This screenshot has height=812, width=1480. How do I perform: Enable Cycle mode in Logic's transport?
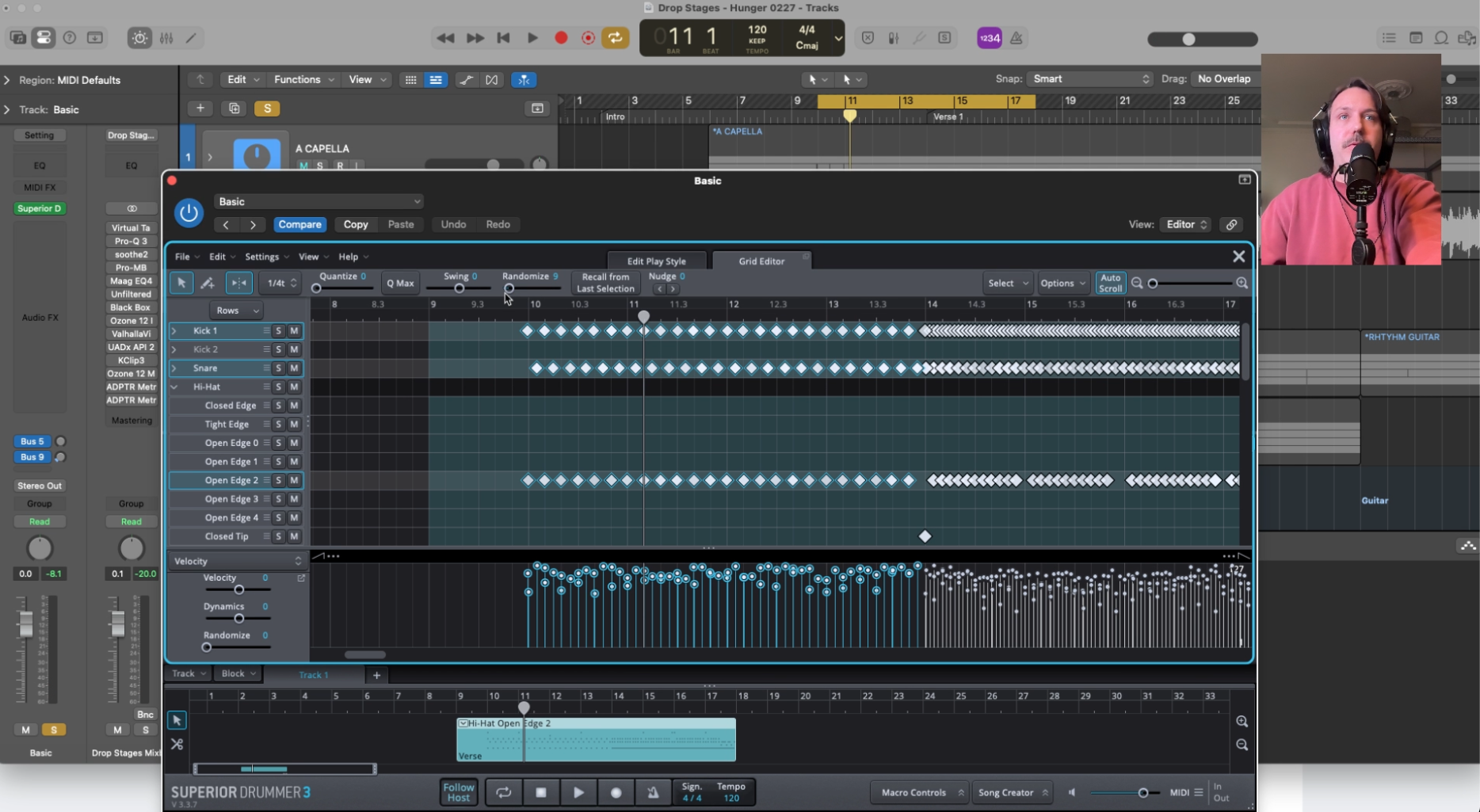tap(616, 37)
